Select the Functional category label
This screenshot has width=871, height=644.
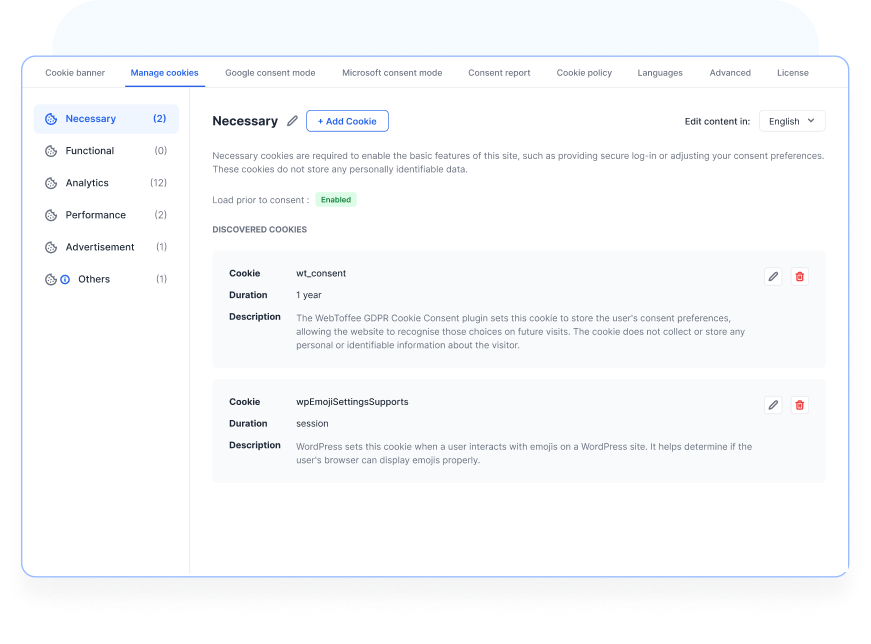[89, 151]
